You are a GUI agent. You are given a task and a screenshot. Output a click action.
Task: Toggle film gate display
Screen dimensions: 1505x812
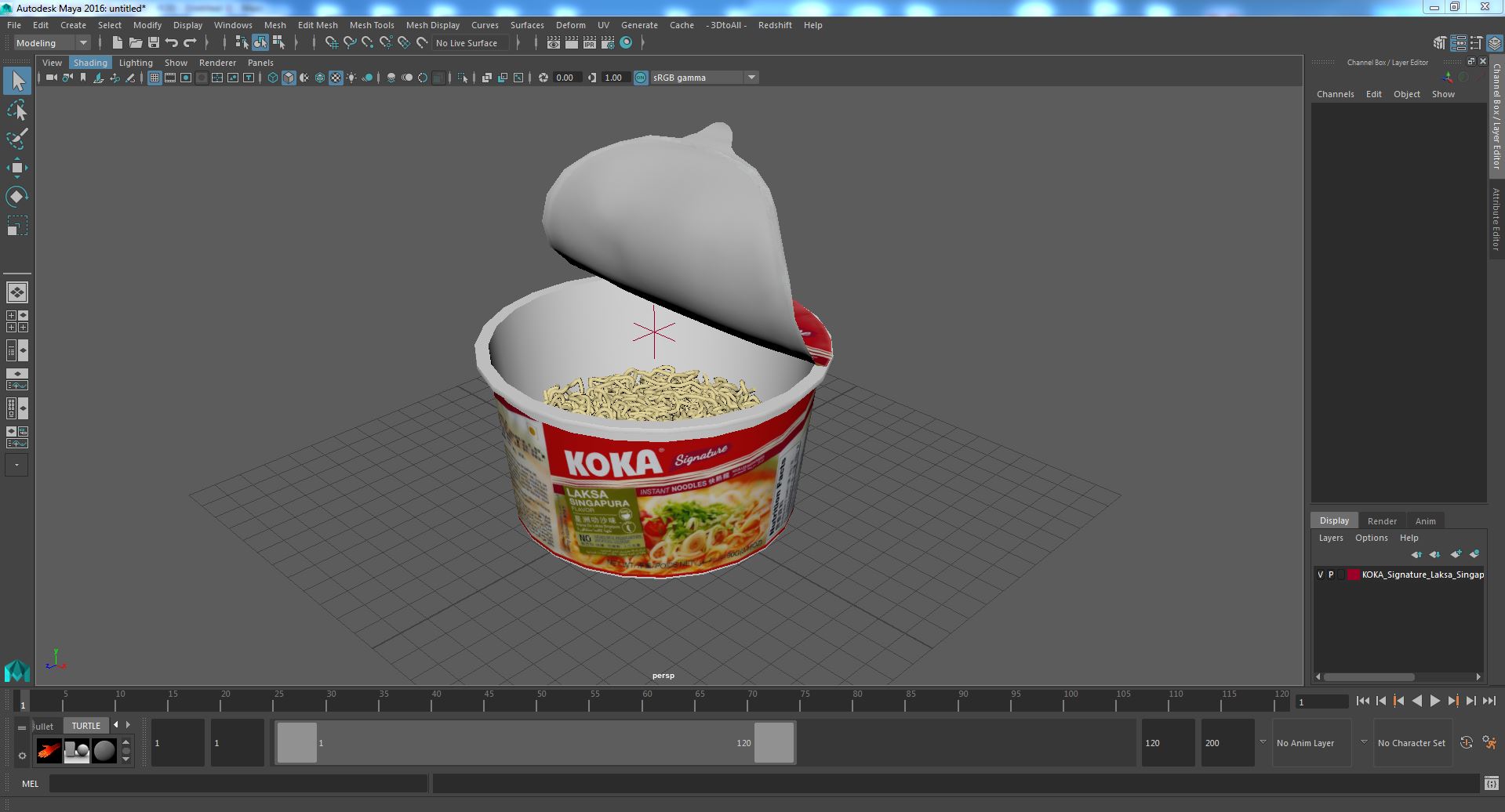click(x=169, y=78)
